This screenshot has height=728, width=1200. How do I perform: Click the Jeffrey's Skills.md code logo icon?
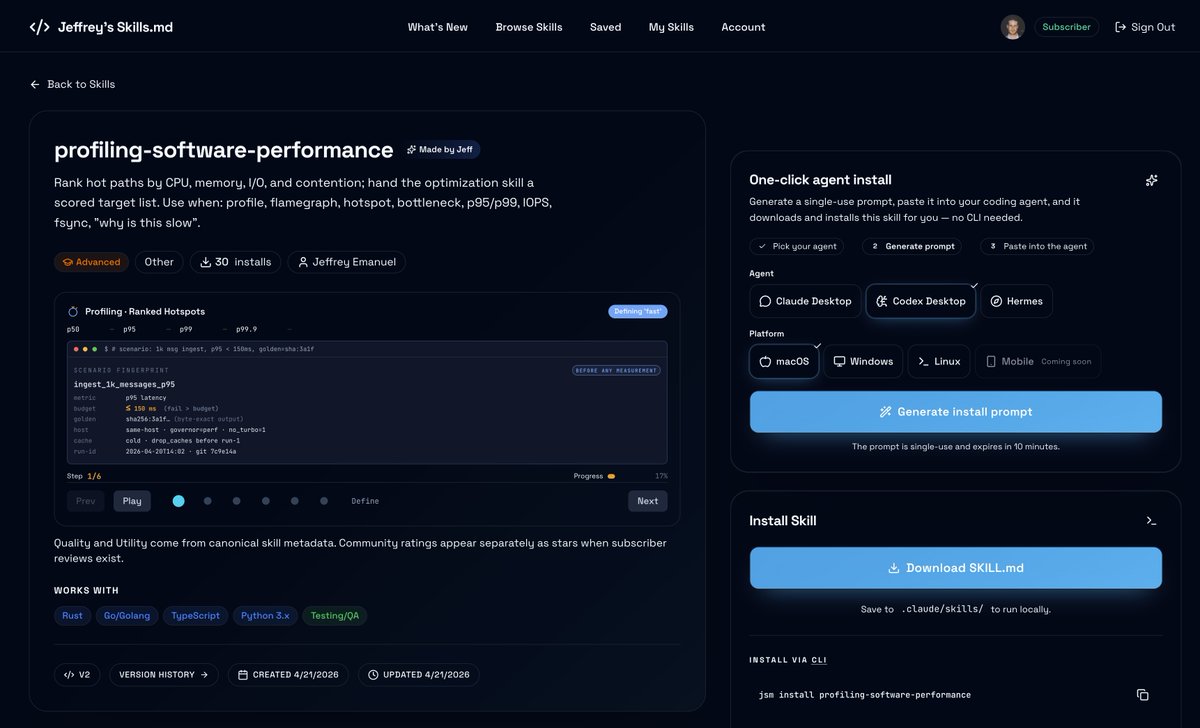[39, 27]
